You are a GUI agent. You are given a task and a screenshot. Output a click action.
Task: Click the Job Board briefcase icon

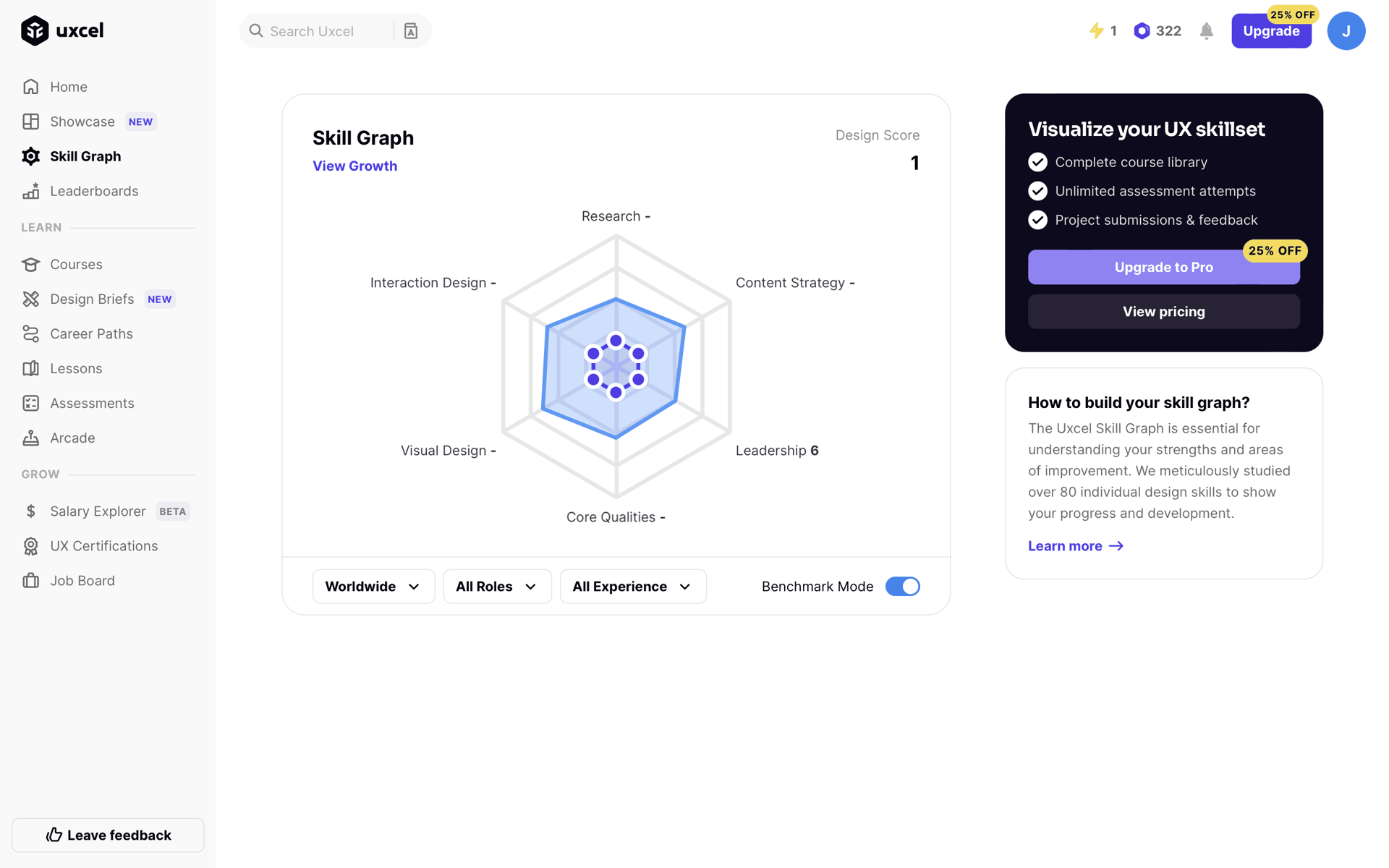[x=30, y=581]
